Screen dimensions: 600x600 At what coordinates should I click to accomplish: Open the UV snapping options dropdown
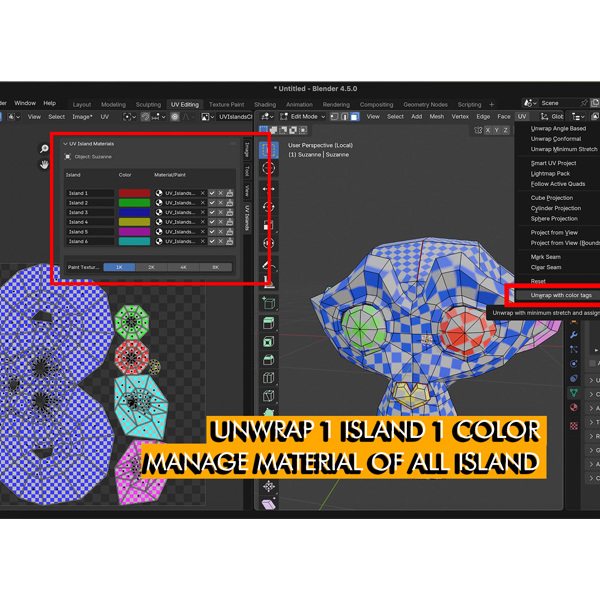[158, 117]
